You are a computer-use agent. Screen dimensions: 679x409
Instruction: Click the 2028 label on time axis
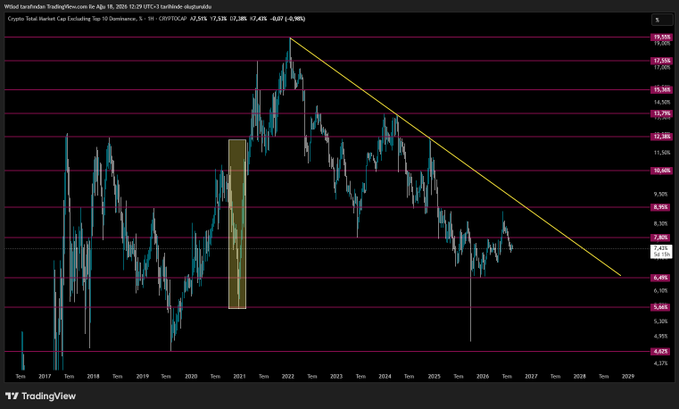pos(580,377)
